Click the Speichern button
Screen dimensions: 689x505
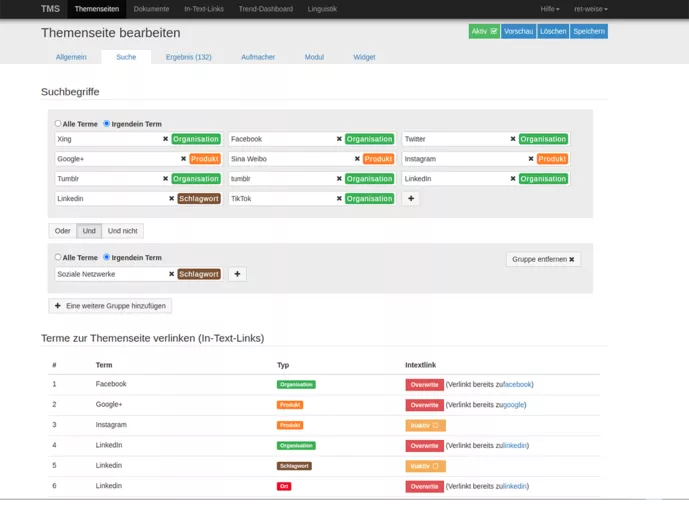[x=588, y=31]
